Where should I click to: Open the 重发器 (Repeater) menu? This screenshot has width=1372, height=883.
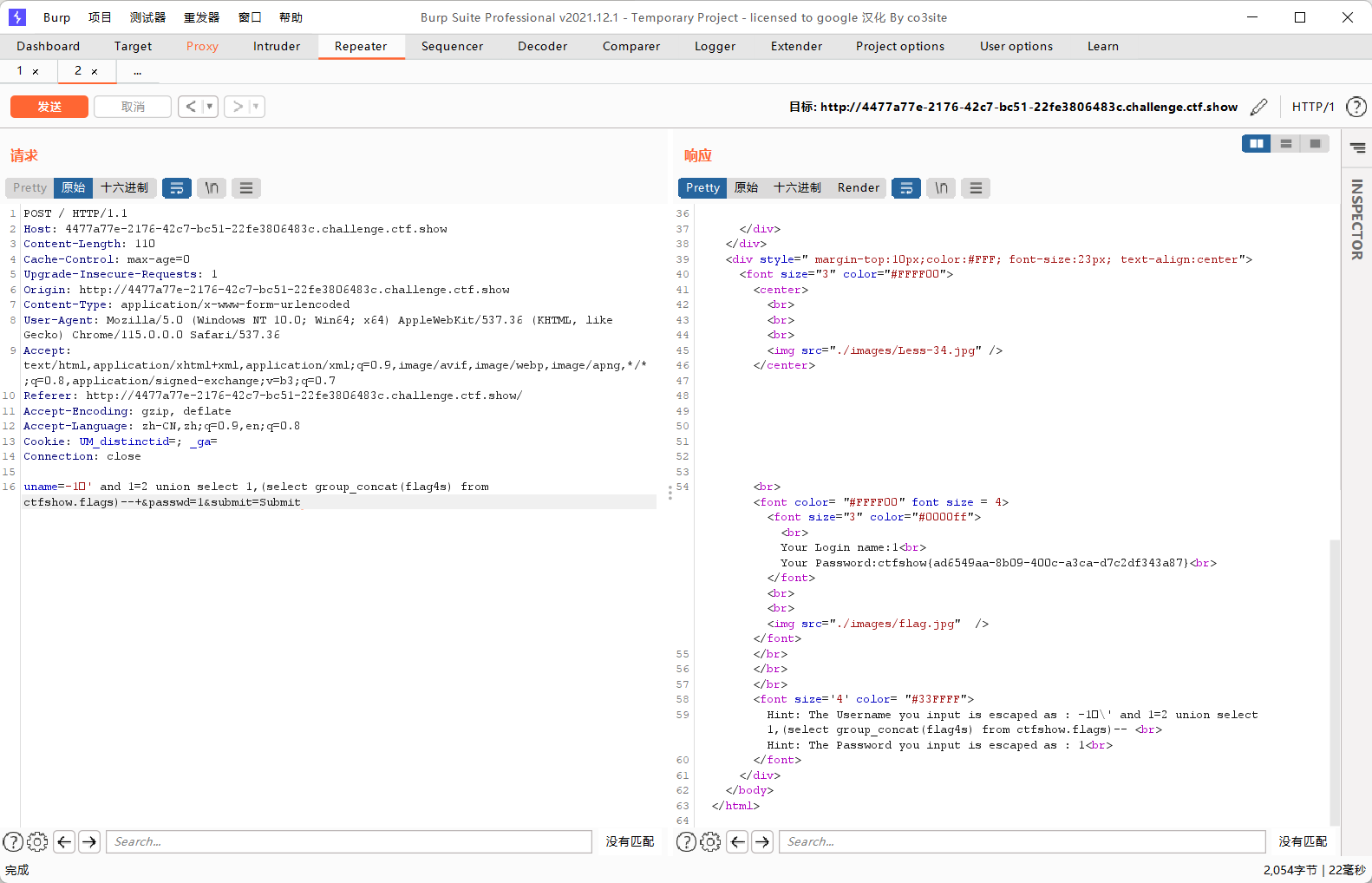click(201, 17)
